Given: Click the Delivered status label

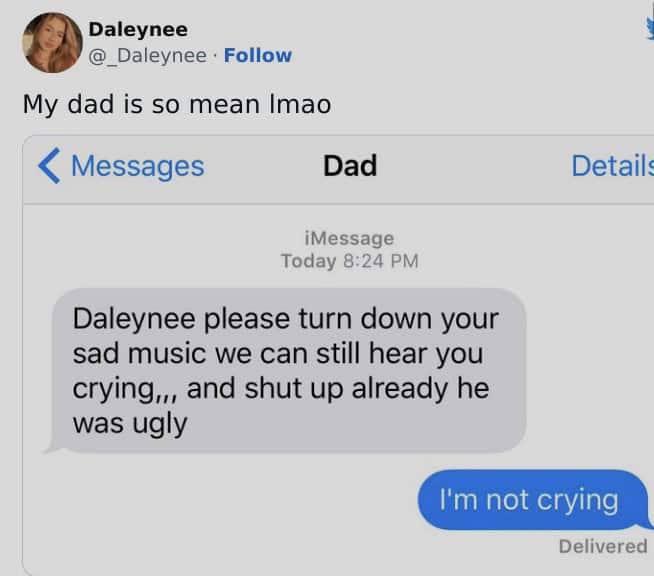Looking at the screenshot, I should (x=603, y=546).
